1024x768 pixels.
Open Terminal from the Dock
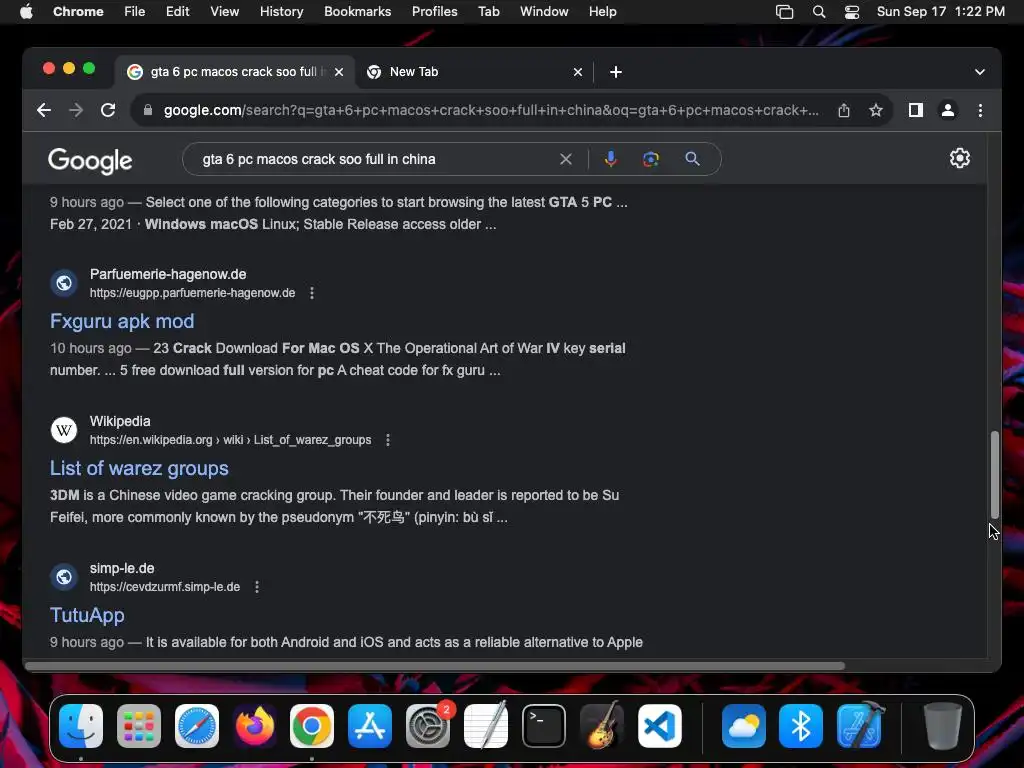(x=543, y=726)
